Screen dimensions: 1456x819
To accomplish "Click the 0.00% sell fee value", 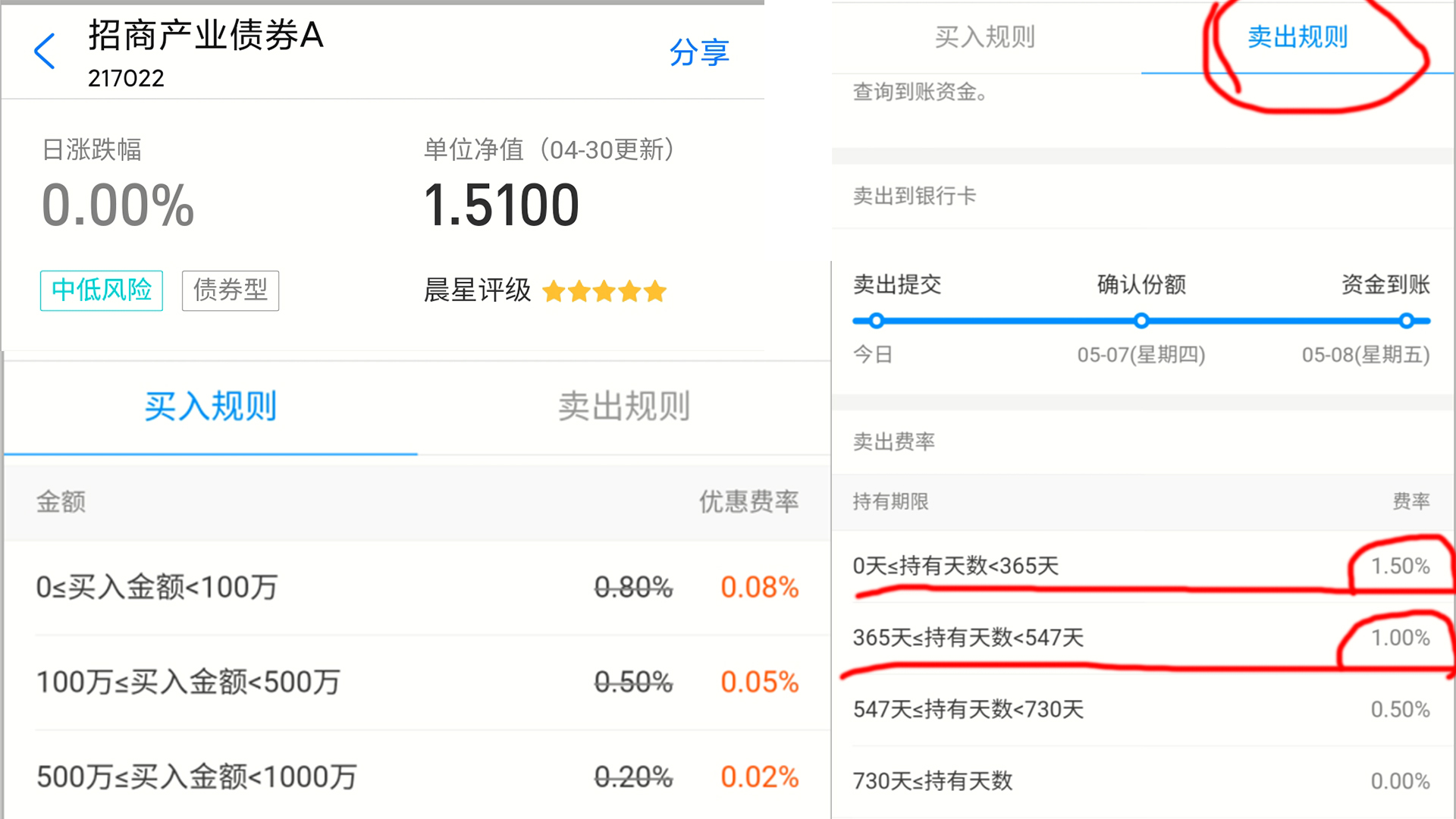I will 1400,781.
